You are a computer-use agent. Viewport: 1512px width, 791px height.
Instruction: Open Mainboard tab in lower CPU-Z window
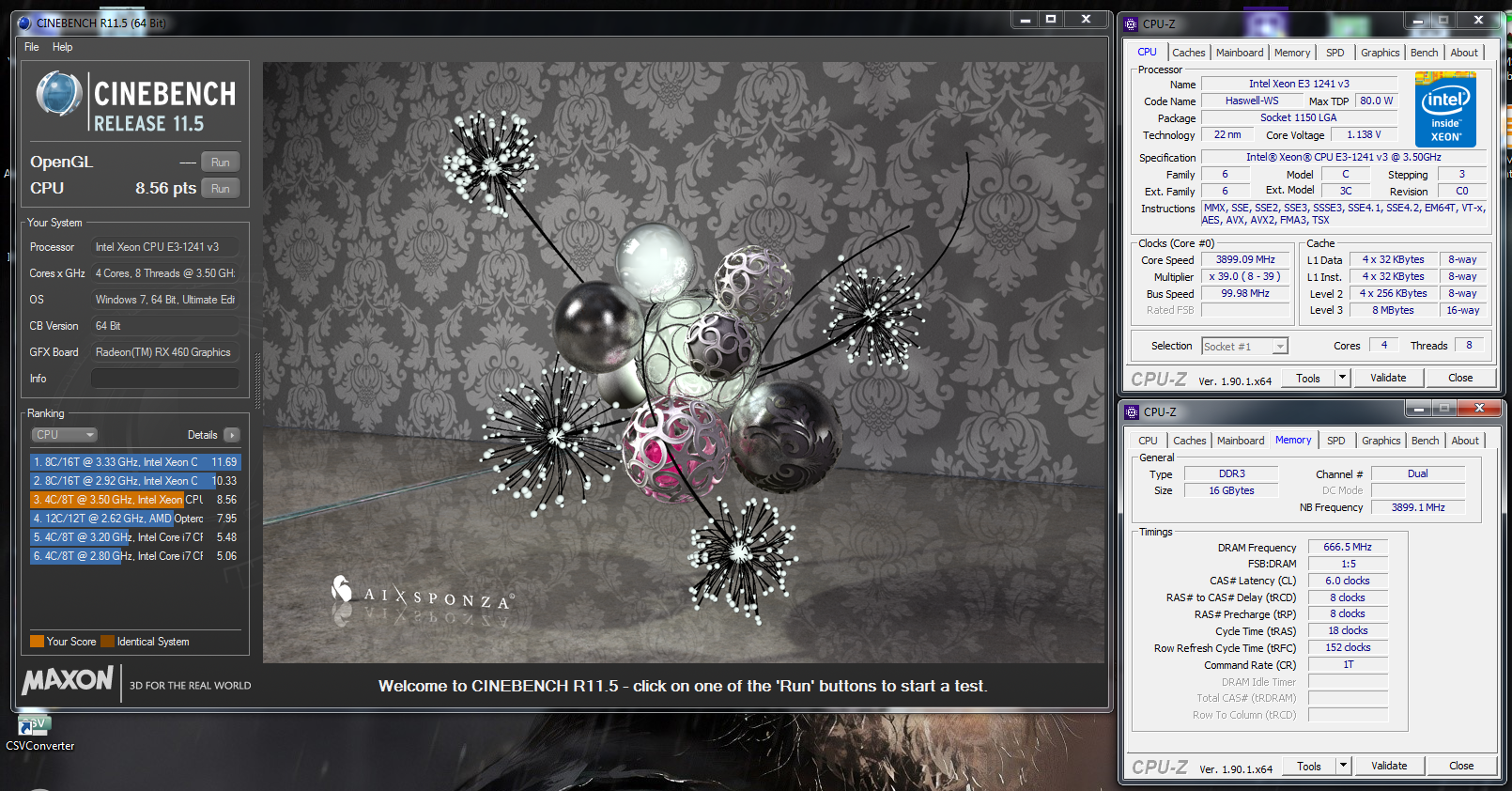pyautogui.click(x=1241, y=441)
